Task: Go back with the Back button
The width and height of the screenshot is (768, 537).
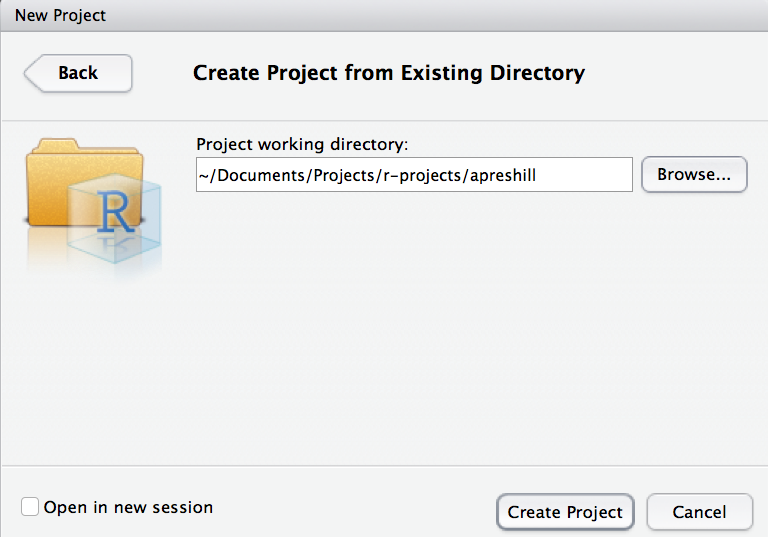Action: (78, 73)
